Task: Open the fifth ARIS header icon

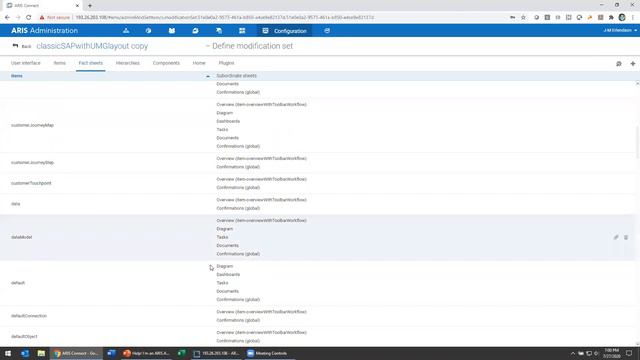Action: tap(219, 31)
